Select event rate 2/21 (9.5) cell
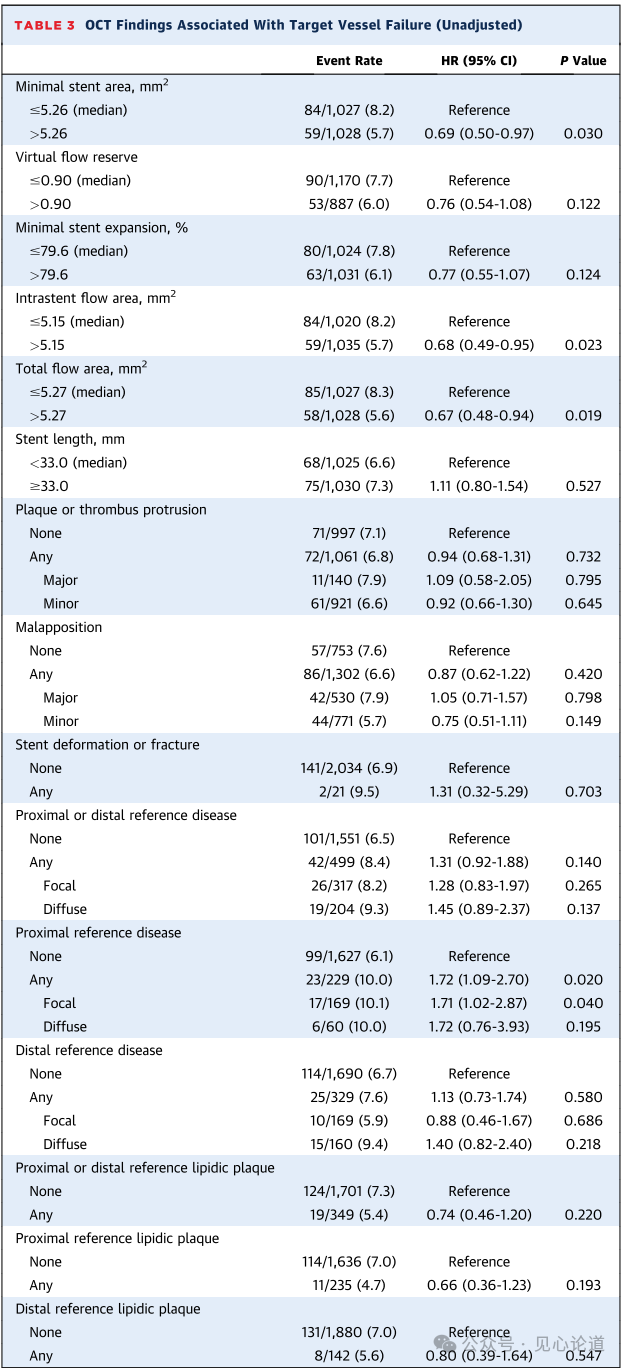 click(x=349, y=792)
